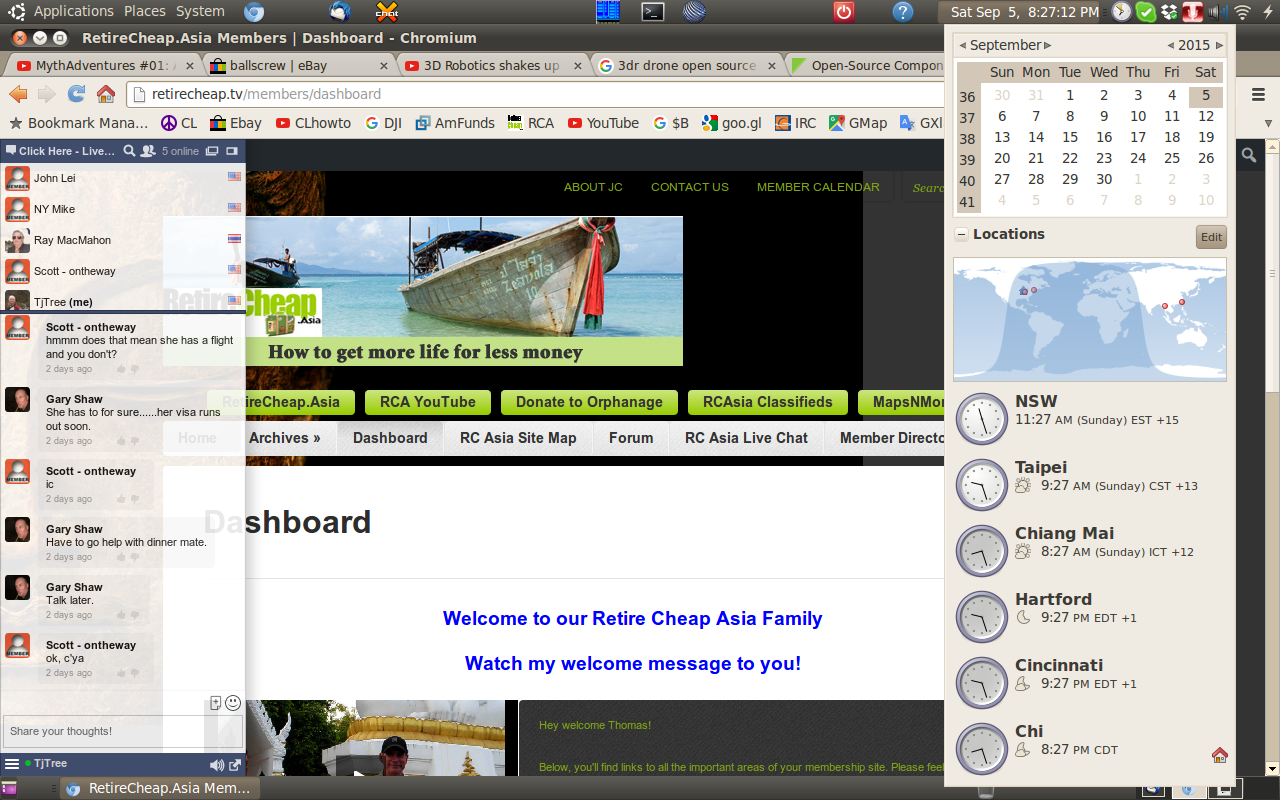Viewport: 1280px width, 800px height.
Task: Open the emoji smiley picker in chat
Action: 233,703
